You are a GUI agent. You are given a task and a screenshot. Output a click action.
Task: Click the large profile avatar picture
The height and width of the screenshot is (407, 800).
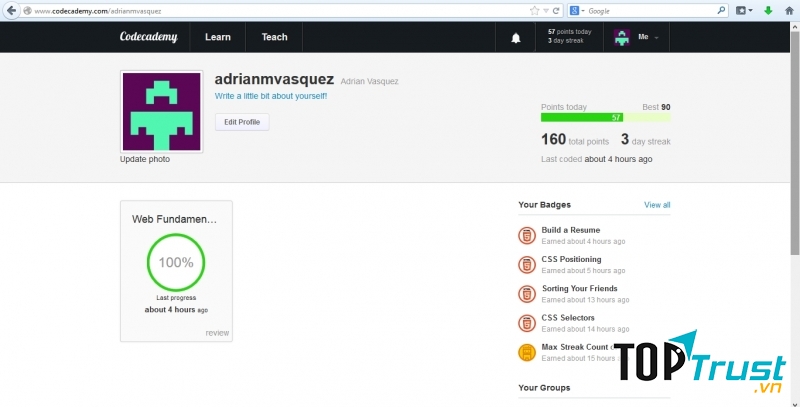(x=161, y=112)
